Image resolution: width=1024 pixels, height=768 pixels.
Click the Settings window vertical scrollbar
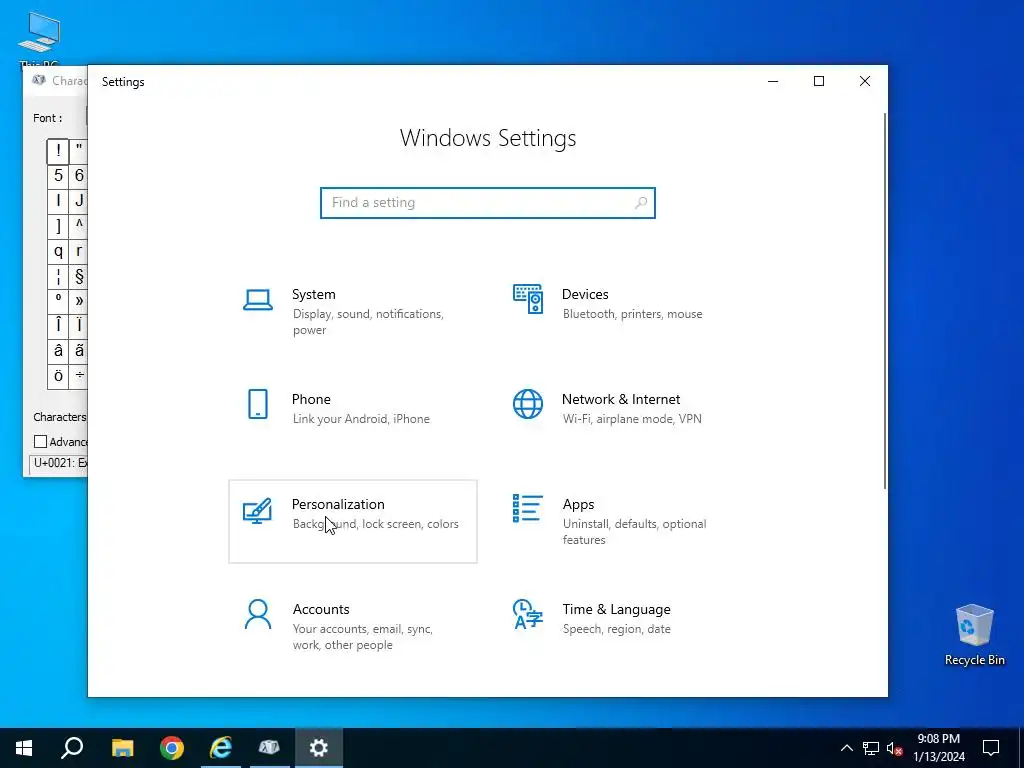pyautogui.click(x=885, y=300)
